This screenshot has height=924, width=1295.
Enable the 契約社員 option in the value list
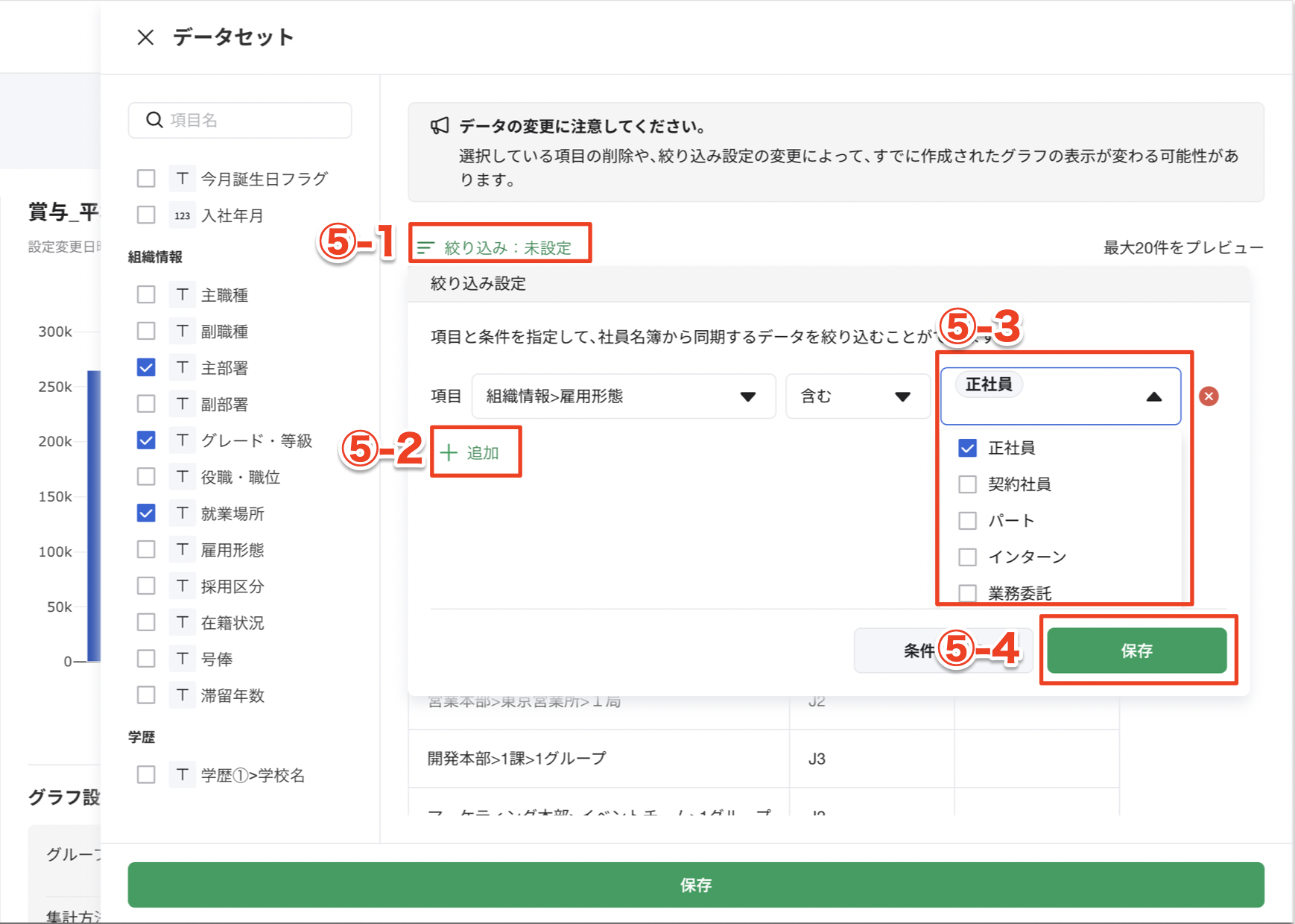[x=967, y=484]
